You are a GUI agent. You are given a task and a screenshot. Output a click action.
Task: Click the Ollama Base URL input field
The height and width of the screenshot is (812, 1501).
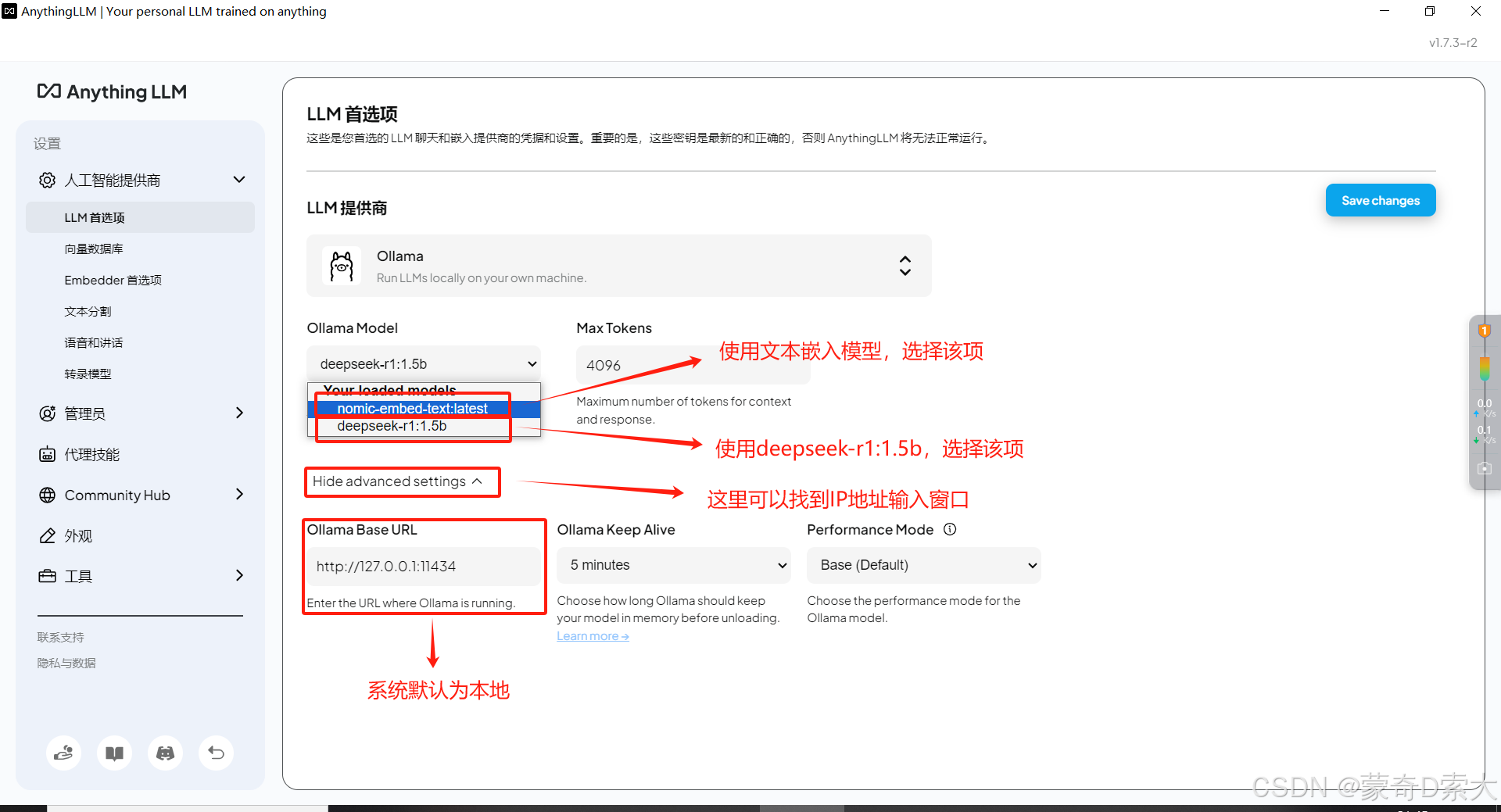click(424, 565)
